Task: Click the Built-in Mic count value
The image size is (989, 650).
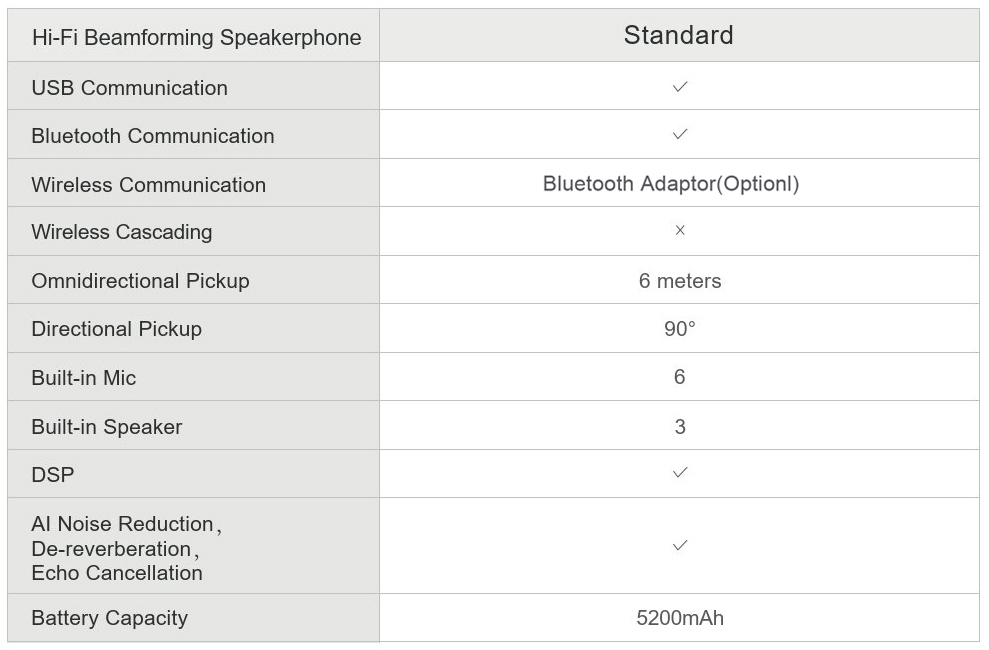Action: (679, 377)
